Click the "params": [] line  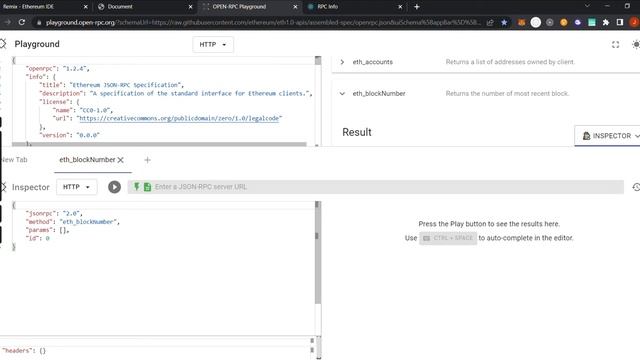pyautogui.click(x=47, y=230)
